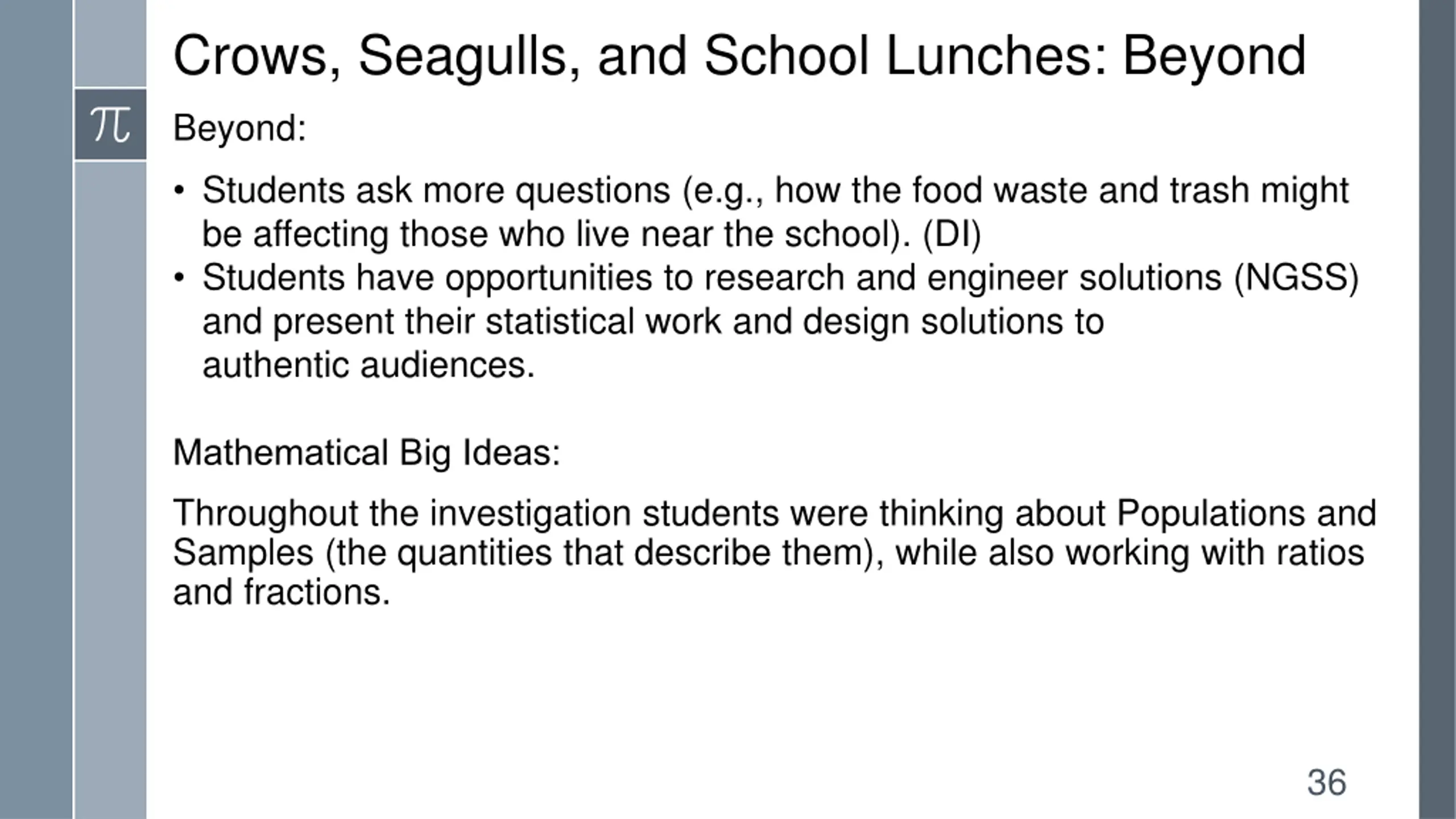Click the light gray block above the pi icon
This screenshot has width=1456, height=819.
(x=110, y=43)
